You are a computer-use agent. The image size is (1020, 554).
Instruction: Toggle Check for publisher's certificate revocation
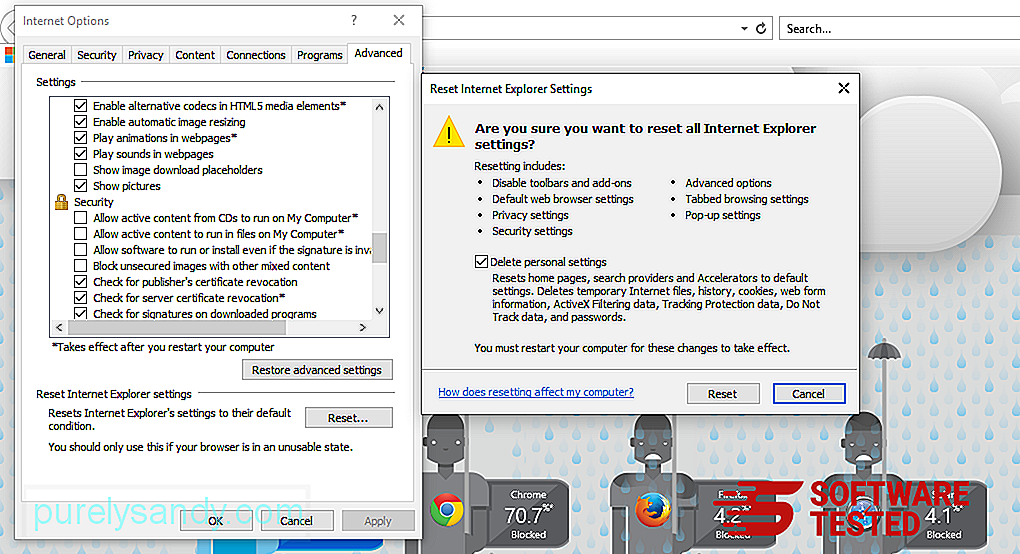[81, 282]
